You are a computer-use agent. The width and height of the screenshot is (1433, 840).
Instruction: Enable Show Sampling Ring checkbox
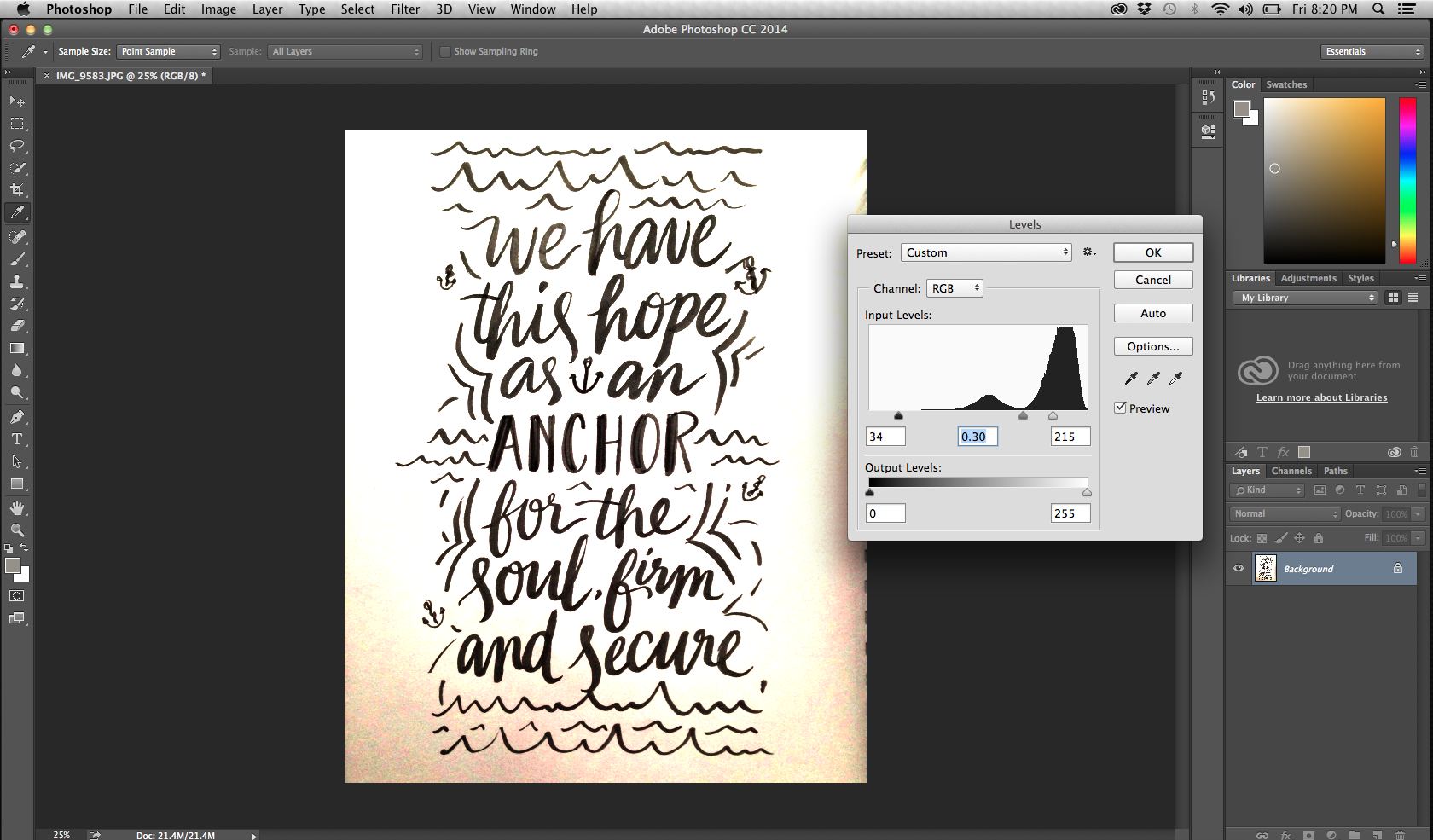tap(444, 52)
